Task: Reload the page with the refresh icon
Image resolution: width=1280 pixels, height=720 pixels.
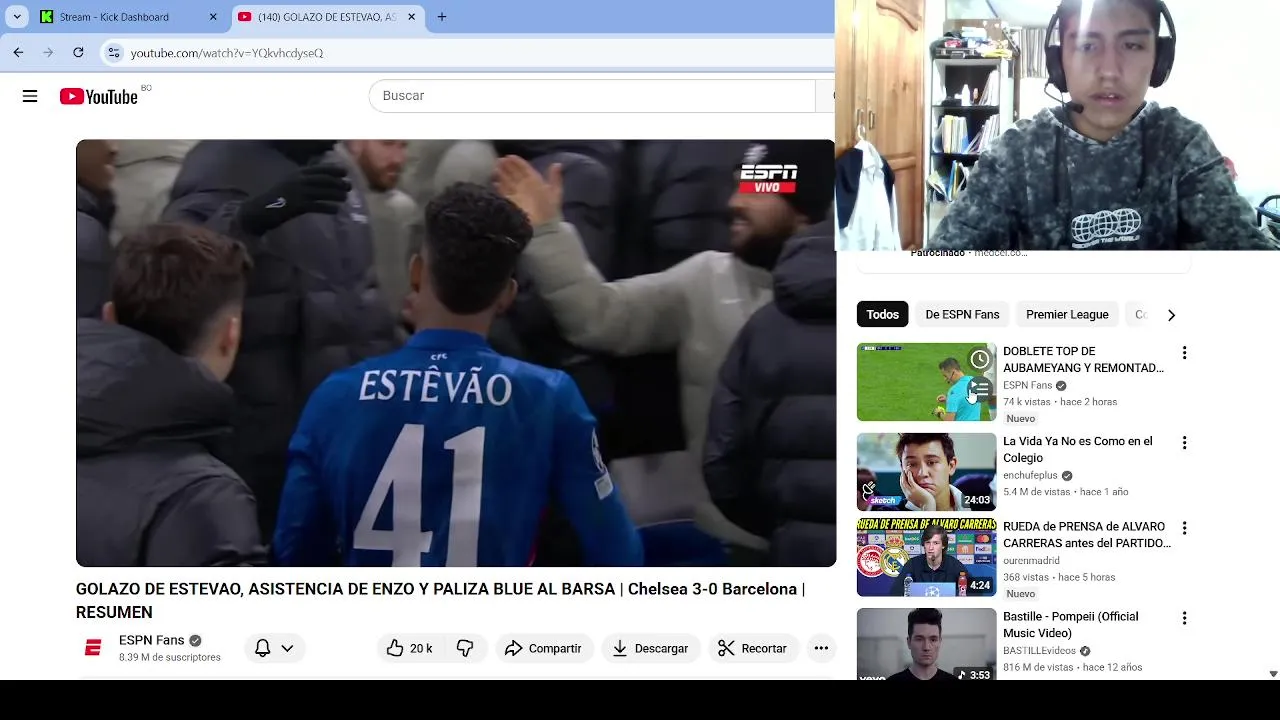Action: [78, 52]
